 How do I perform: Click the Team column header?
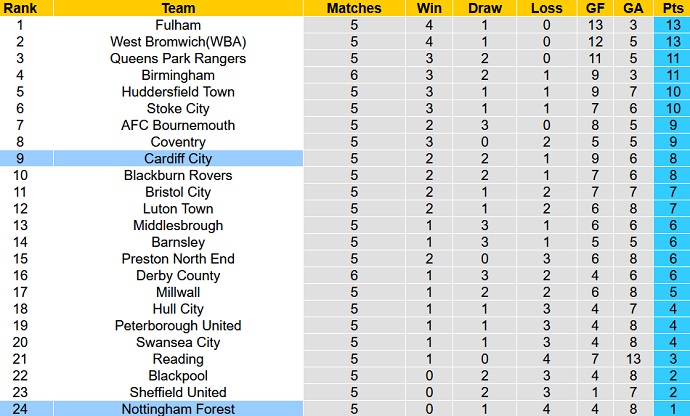coord(177,8)
